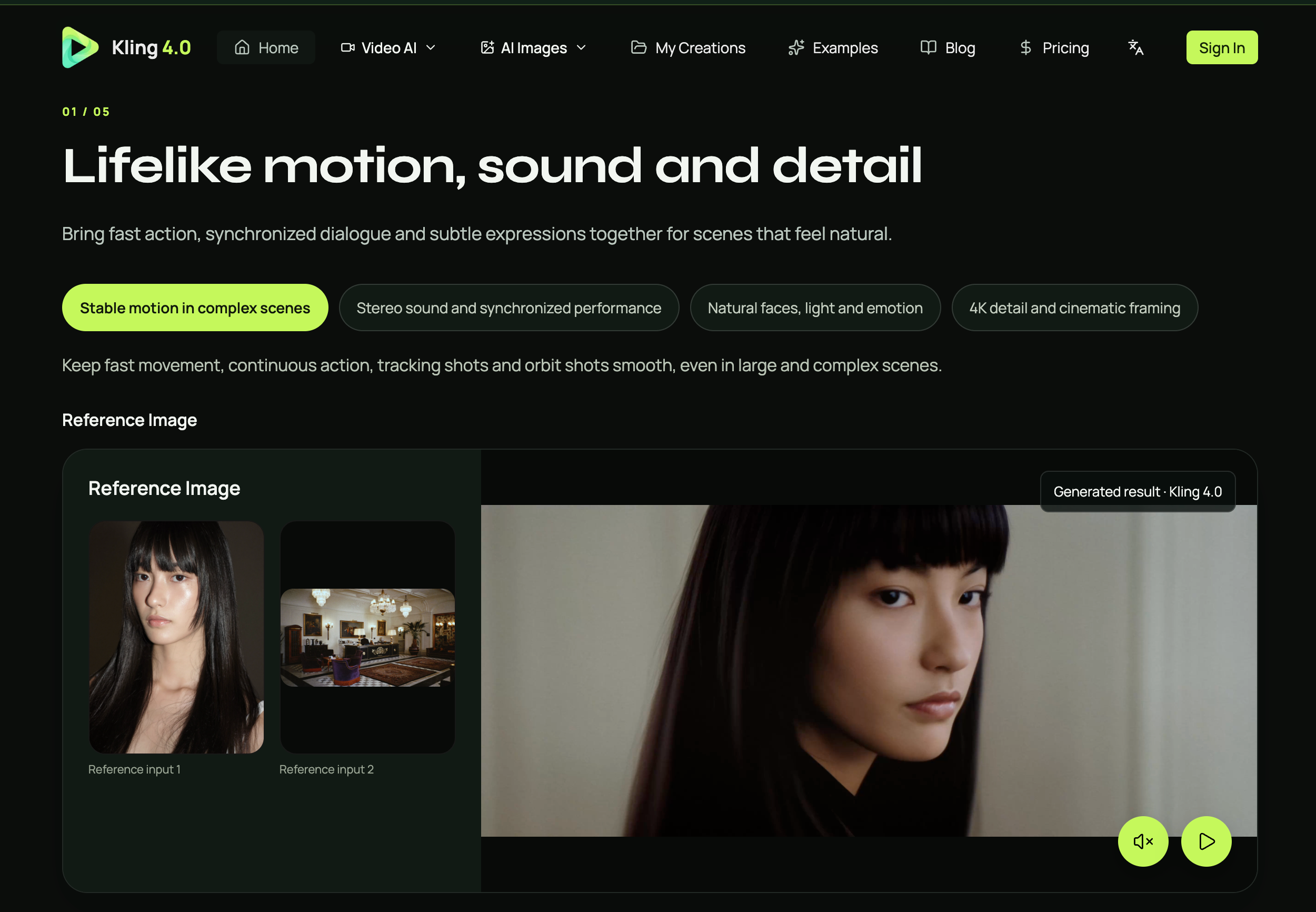Viewport: 1316px width, 912px height.
Task: Click the open book icon beside Blog
Action: [x=929, y=47]
